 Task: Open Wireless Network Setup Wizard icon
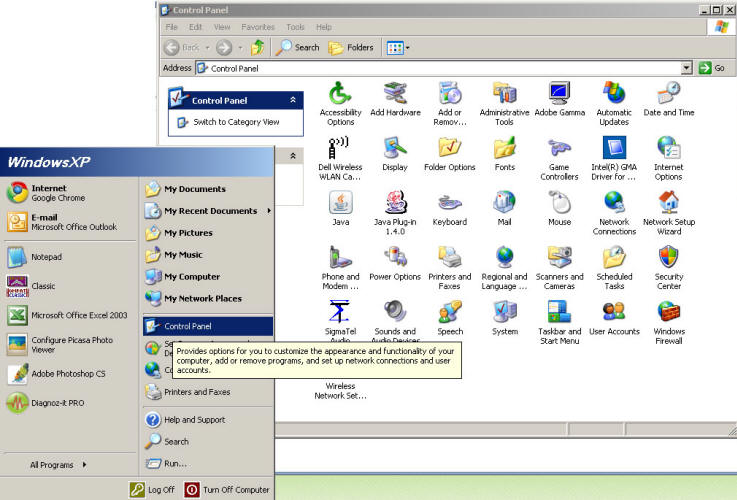[340, 391]
